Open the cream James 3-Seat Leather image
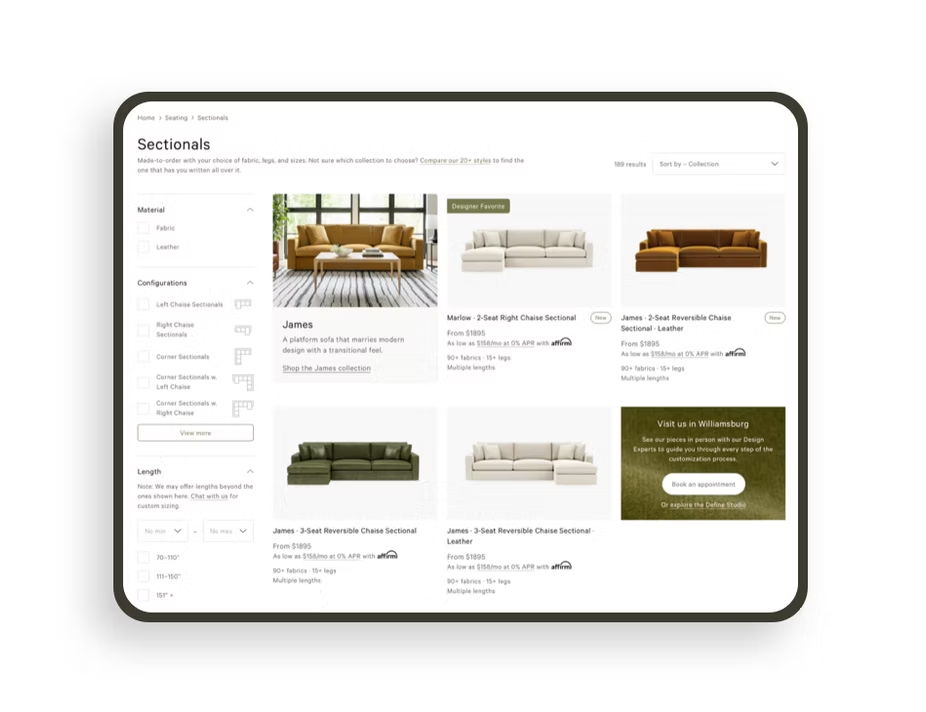The width and height of the screenshot is (926, 712). (529, 463)
